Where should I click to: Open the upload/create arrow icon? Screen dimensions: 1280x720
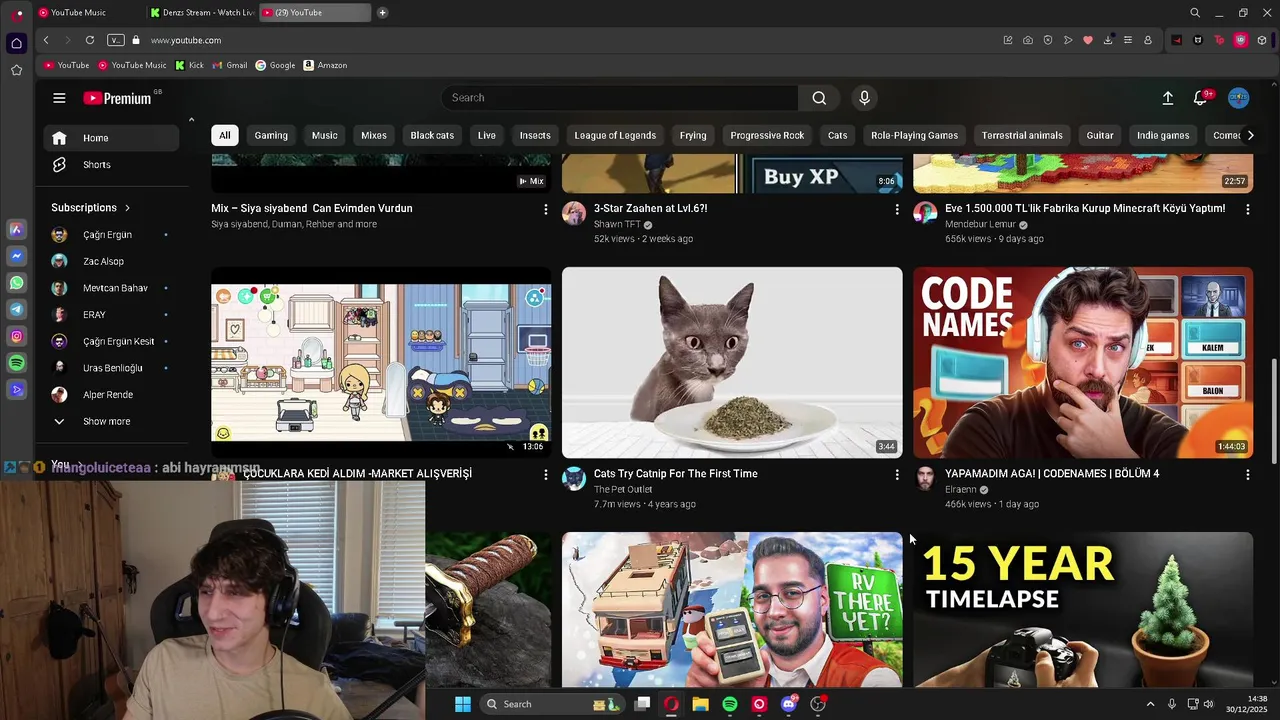pyautogui.click(x=1167, y=98)
